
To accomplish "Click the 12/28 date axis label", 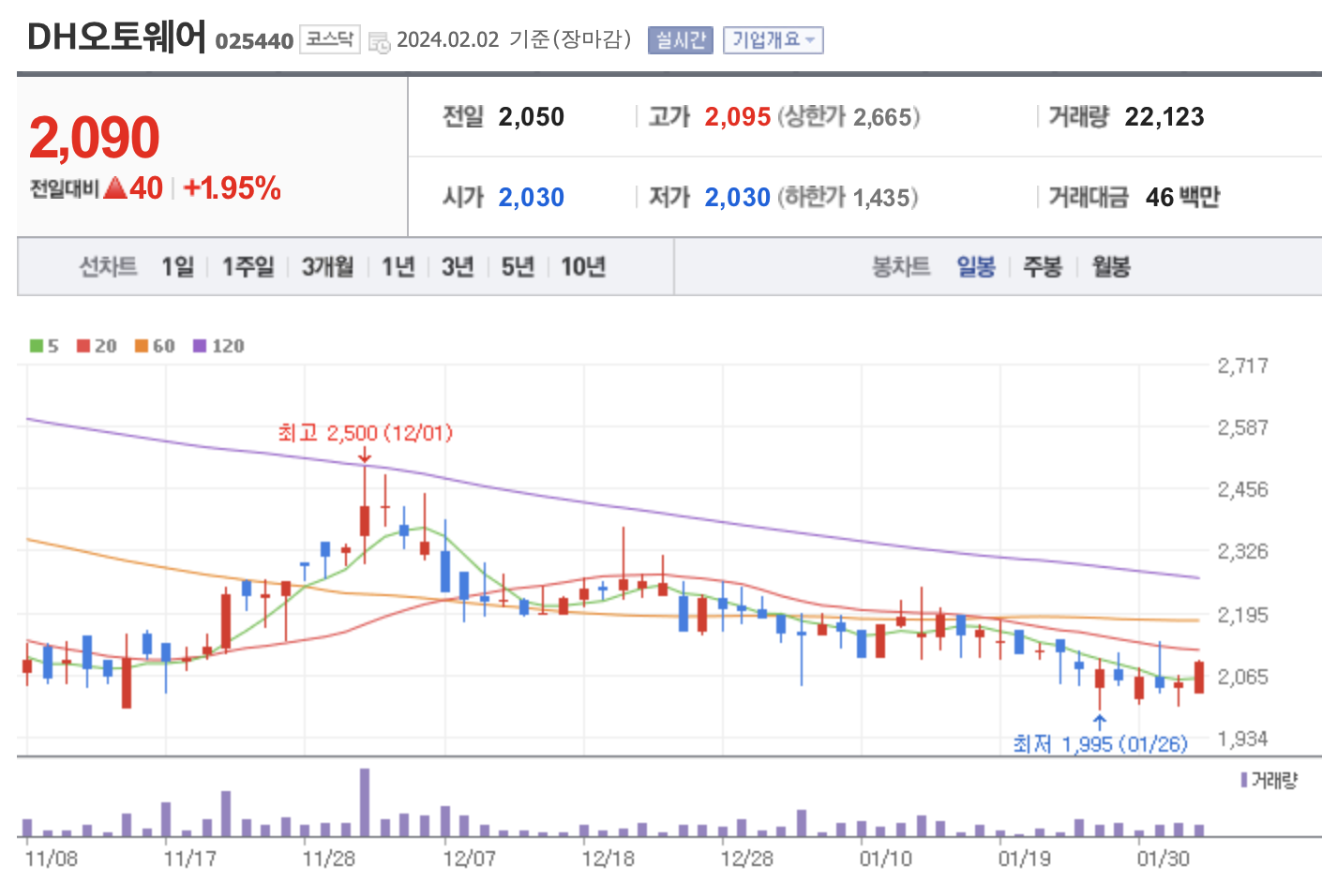I will pos(746,859).
